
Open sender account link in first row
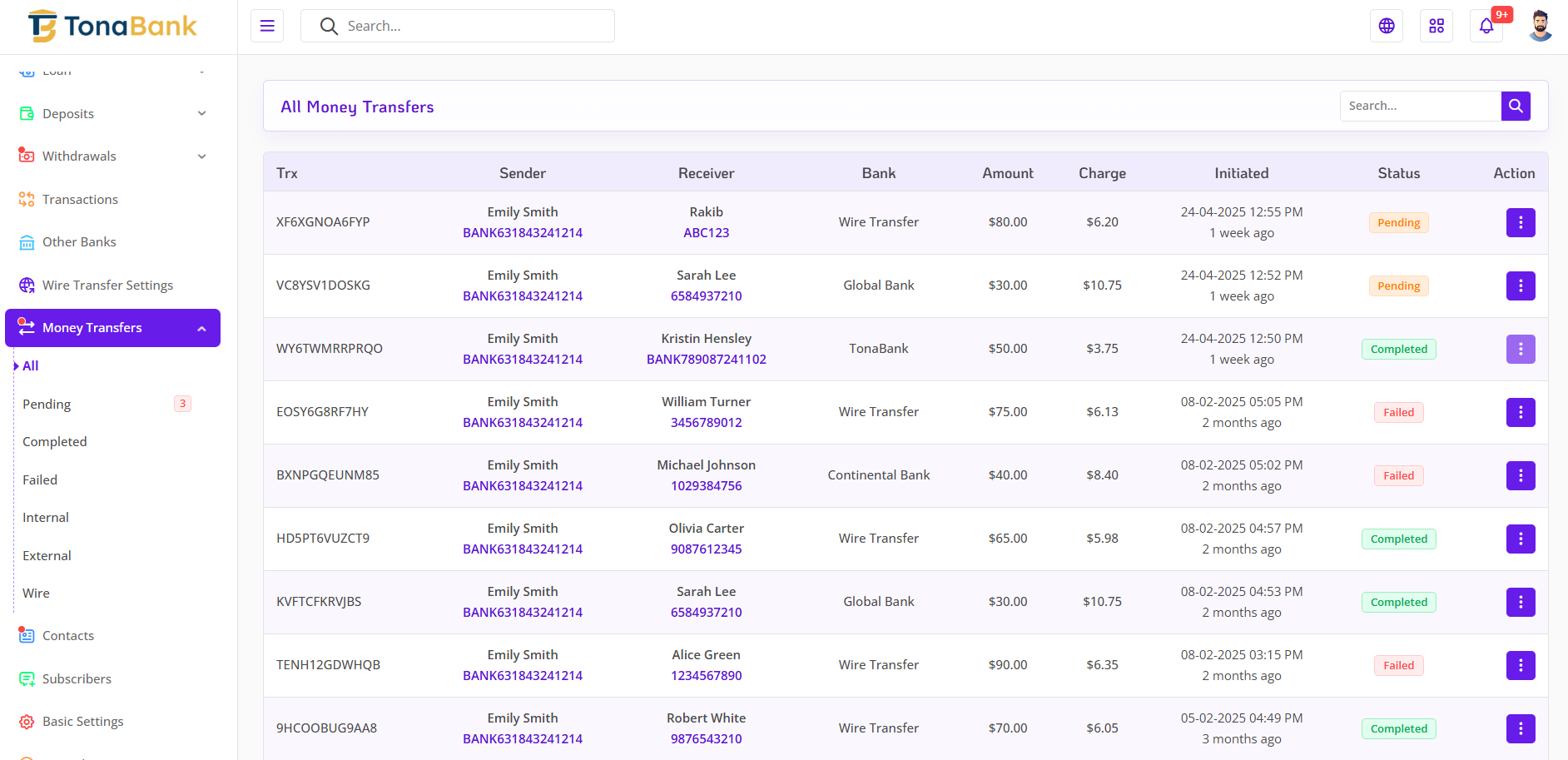pos(523,233)
